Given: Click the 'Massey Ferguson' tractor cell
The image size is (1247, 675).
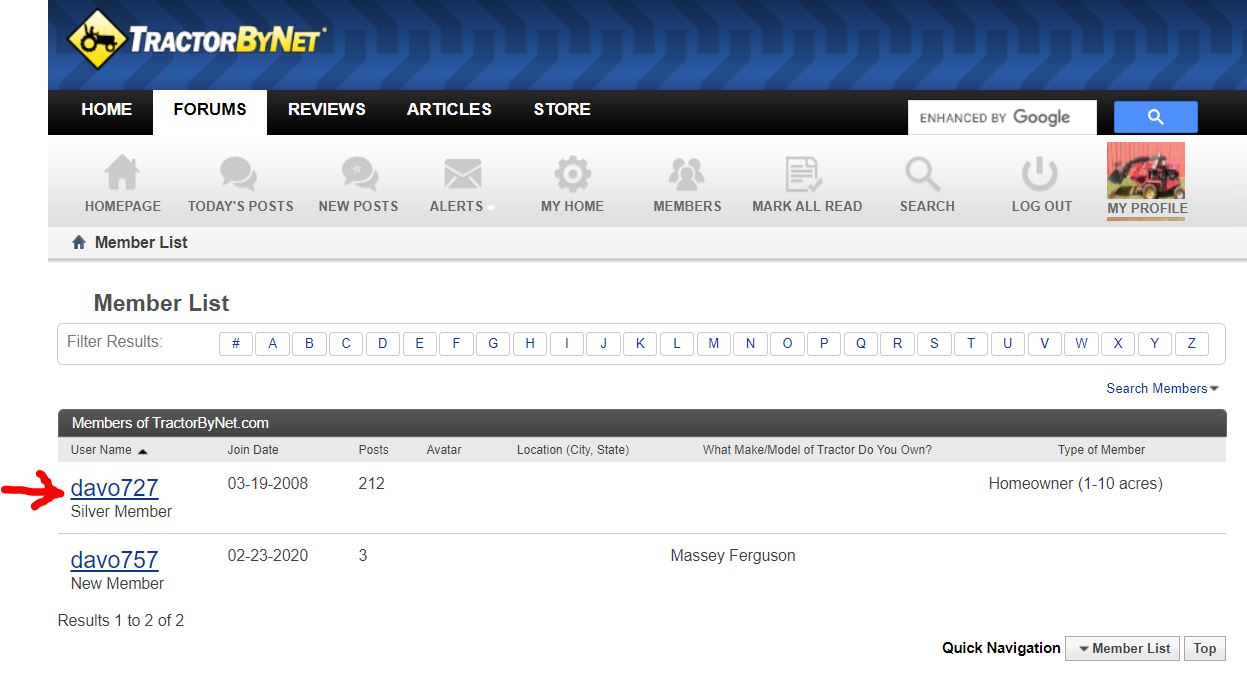Looking at the screenshot, I should click(x=733, y=555).
